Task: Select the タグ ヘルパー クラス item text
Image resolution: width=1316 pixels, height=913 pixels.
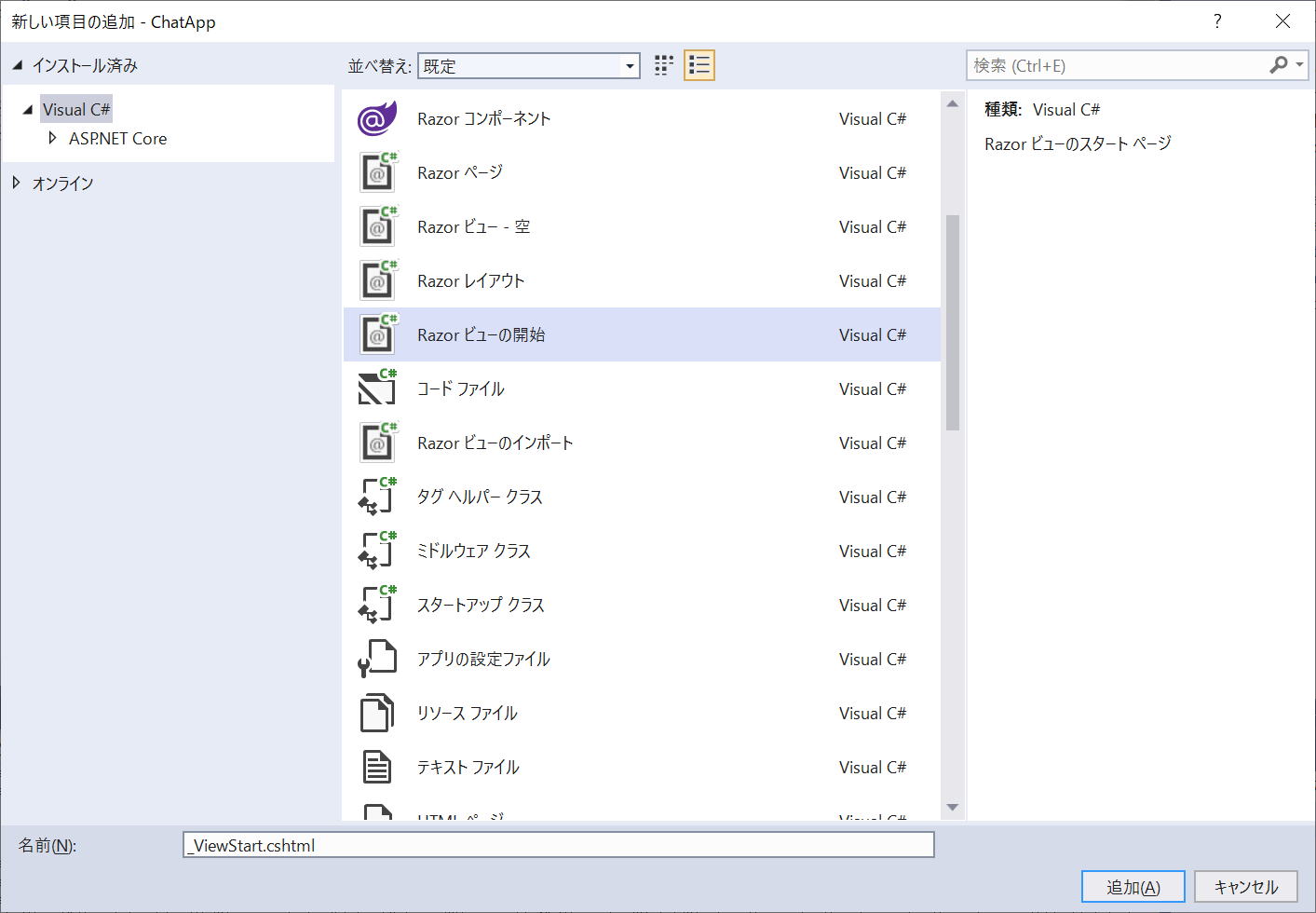Action: coord(480,497)
